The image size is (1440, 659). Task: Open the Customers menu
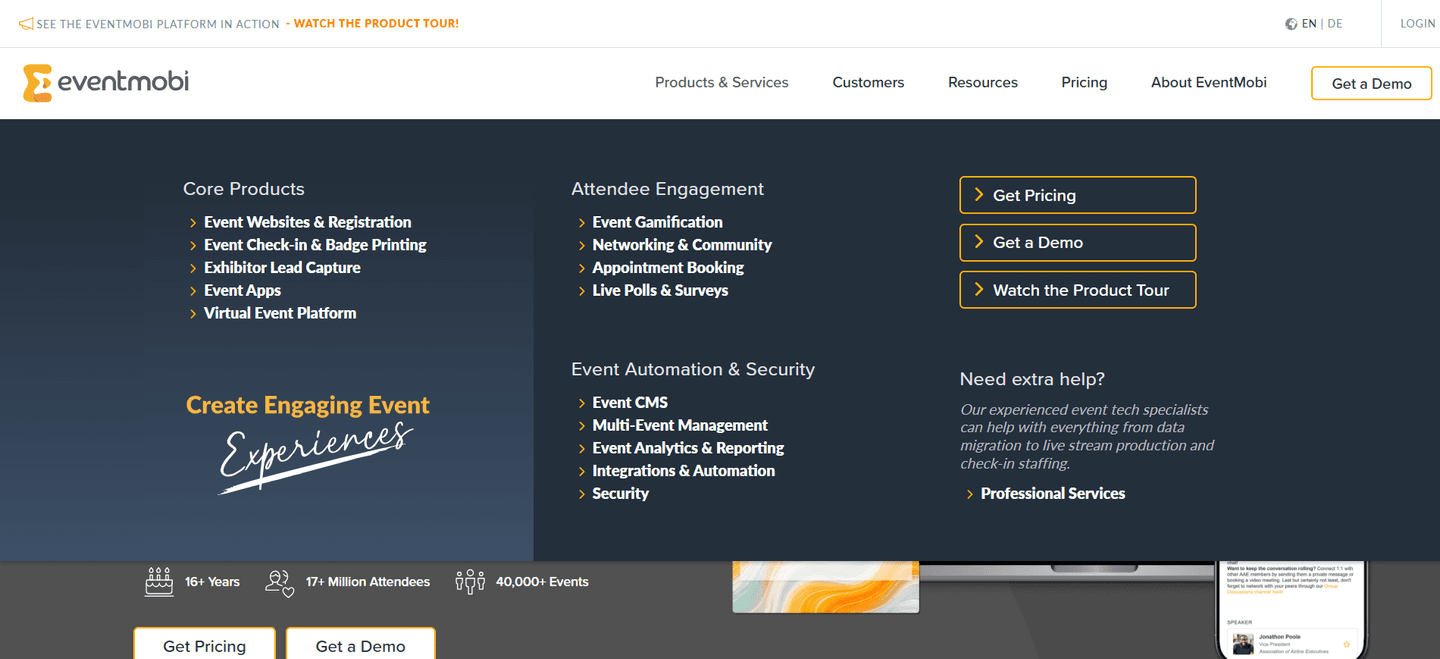tap(868, 83)
